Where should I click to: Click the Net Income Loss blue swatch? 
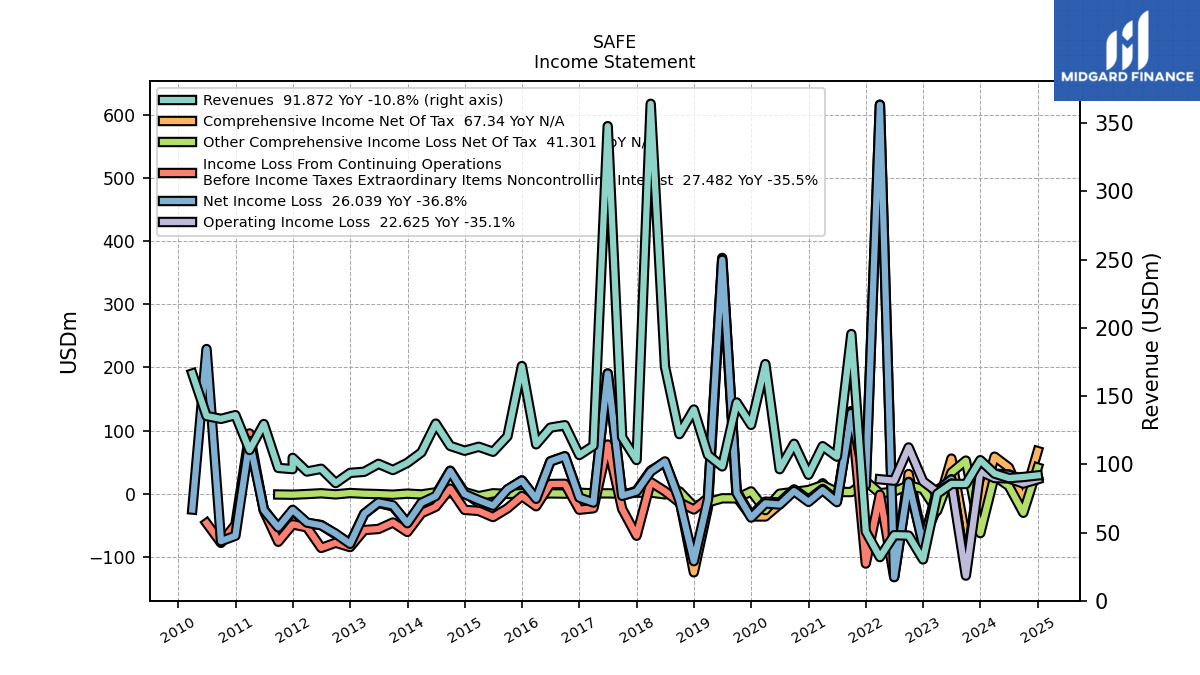(178, 201)
